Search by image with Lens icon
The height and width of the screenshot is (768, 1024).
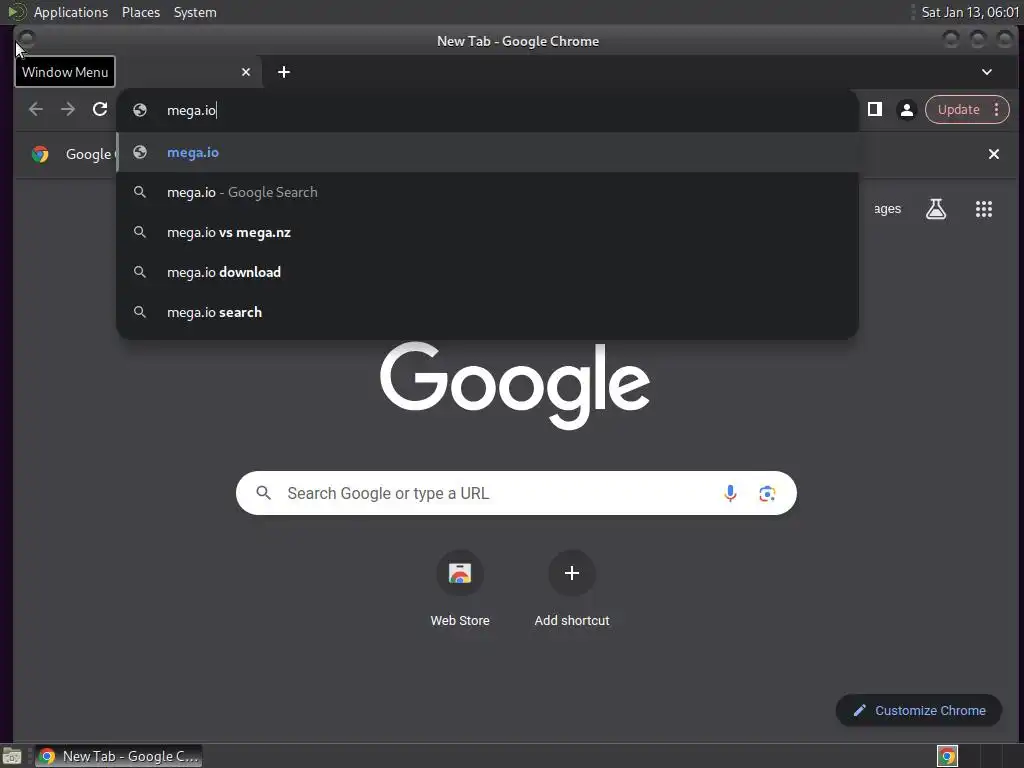pos(767,493)
